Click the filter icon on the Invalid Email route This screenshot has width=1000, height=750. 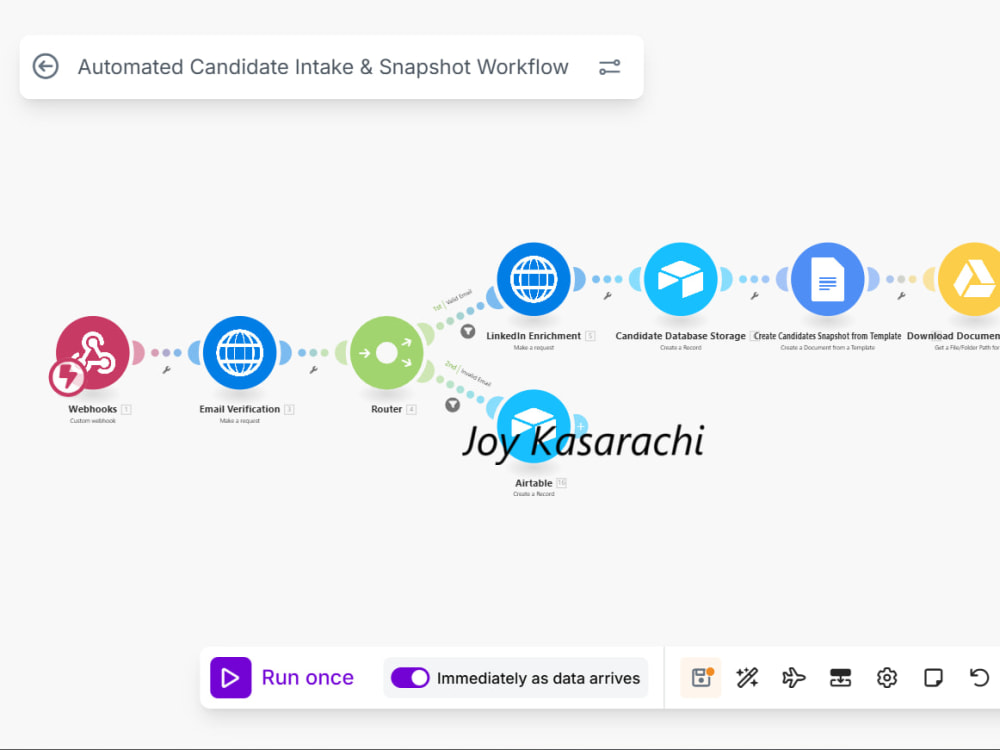coord(453,405)
